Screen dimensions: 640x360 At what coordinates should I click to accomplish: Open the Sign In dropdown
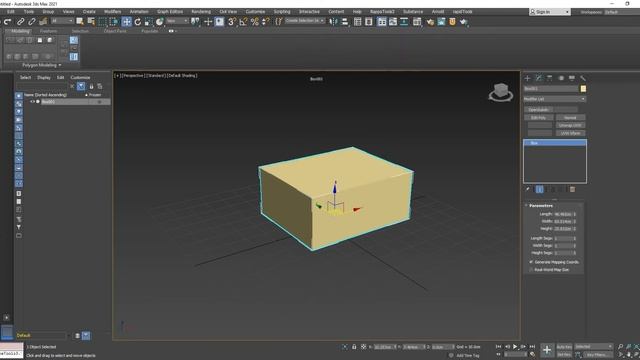point(549,12)
